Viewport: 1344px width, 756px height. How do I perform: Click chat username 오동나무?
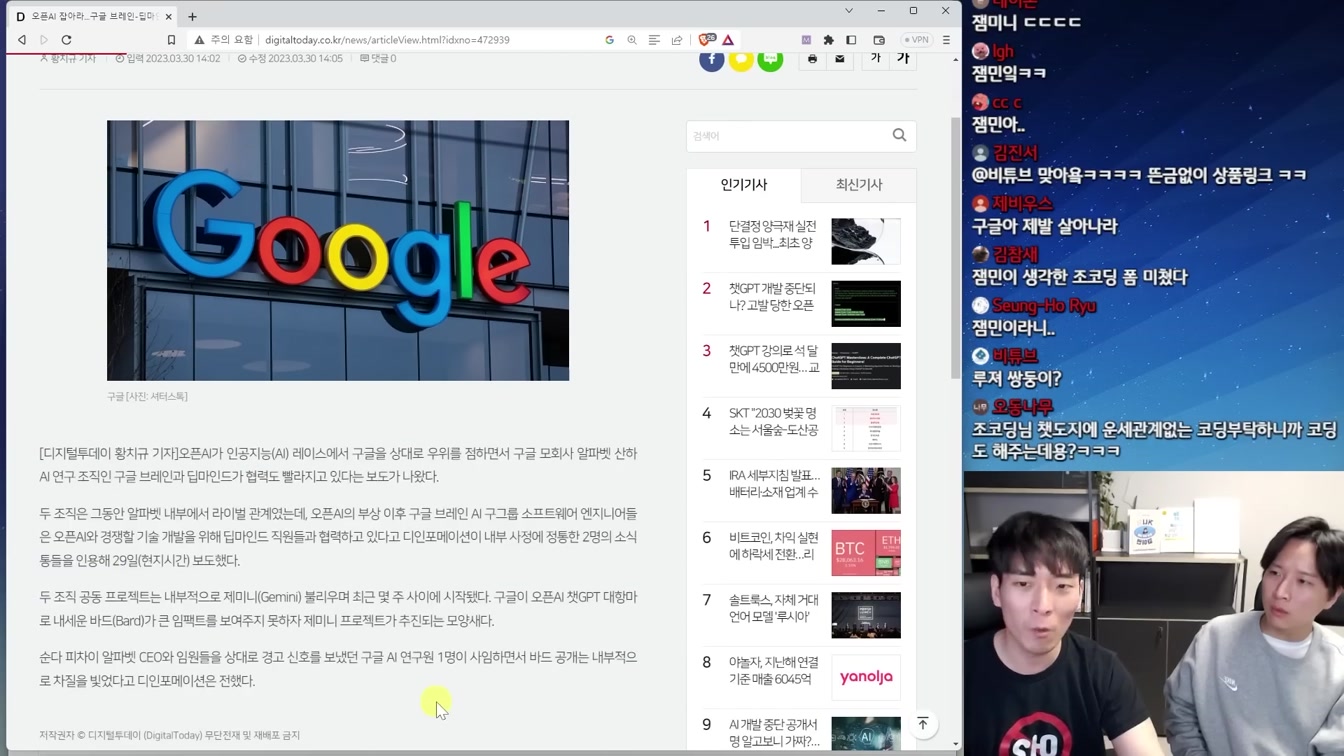(x=1022, y=407)
